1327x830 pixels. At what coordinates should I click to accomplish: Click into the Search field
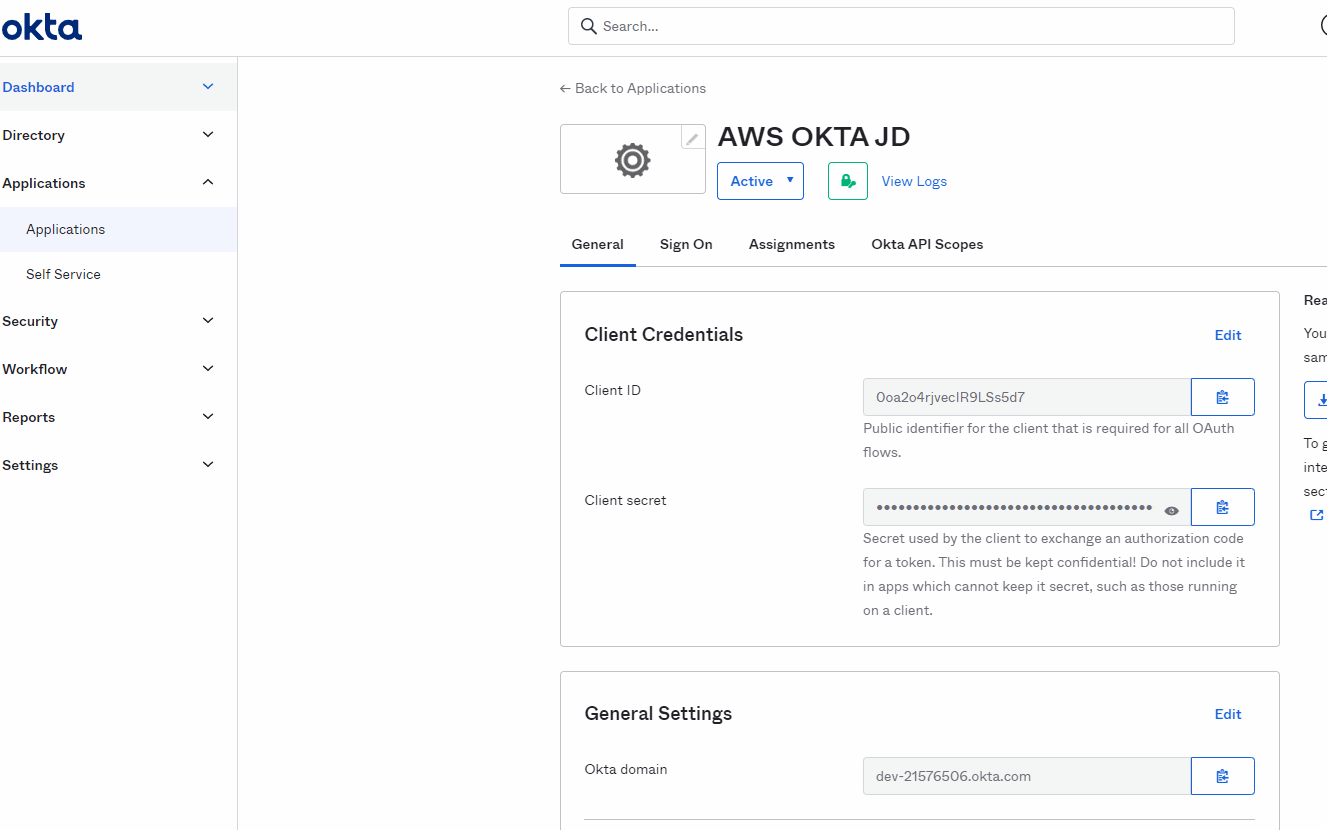(901, 26)
